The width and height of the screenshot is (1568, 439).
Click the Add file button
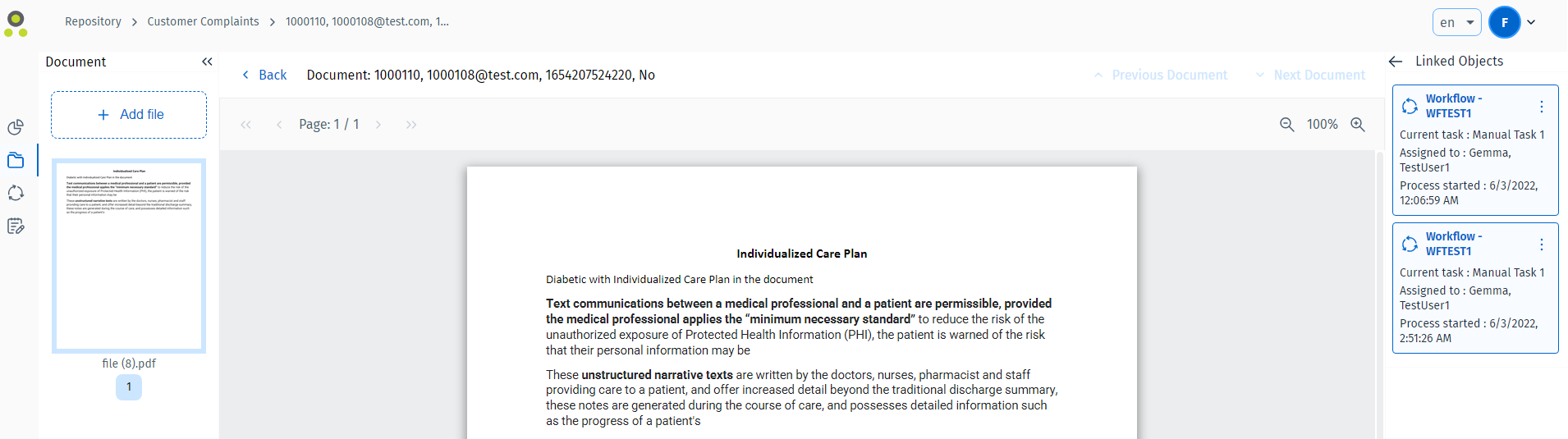point(129,115)
